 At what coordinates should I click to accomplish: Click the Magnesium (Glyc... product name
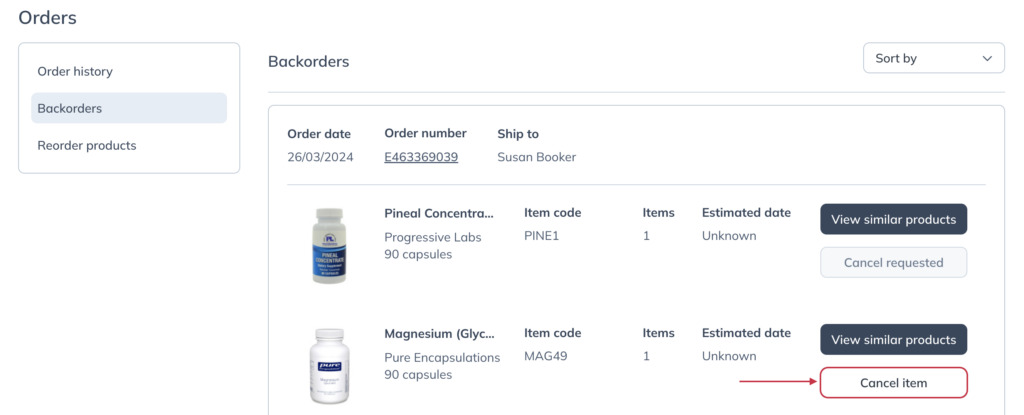pos(440,334)
